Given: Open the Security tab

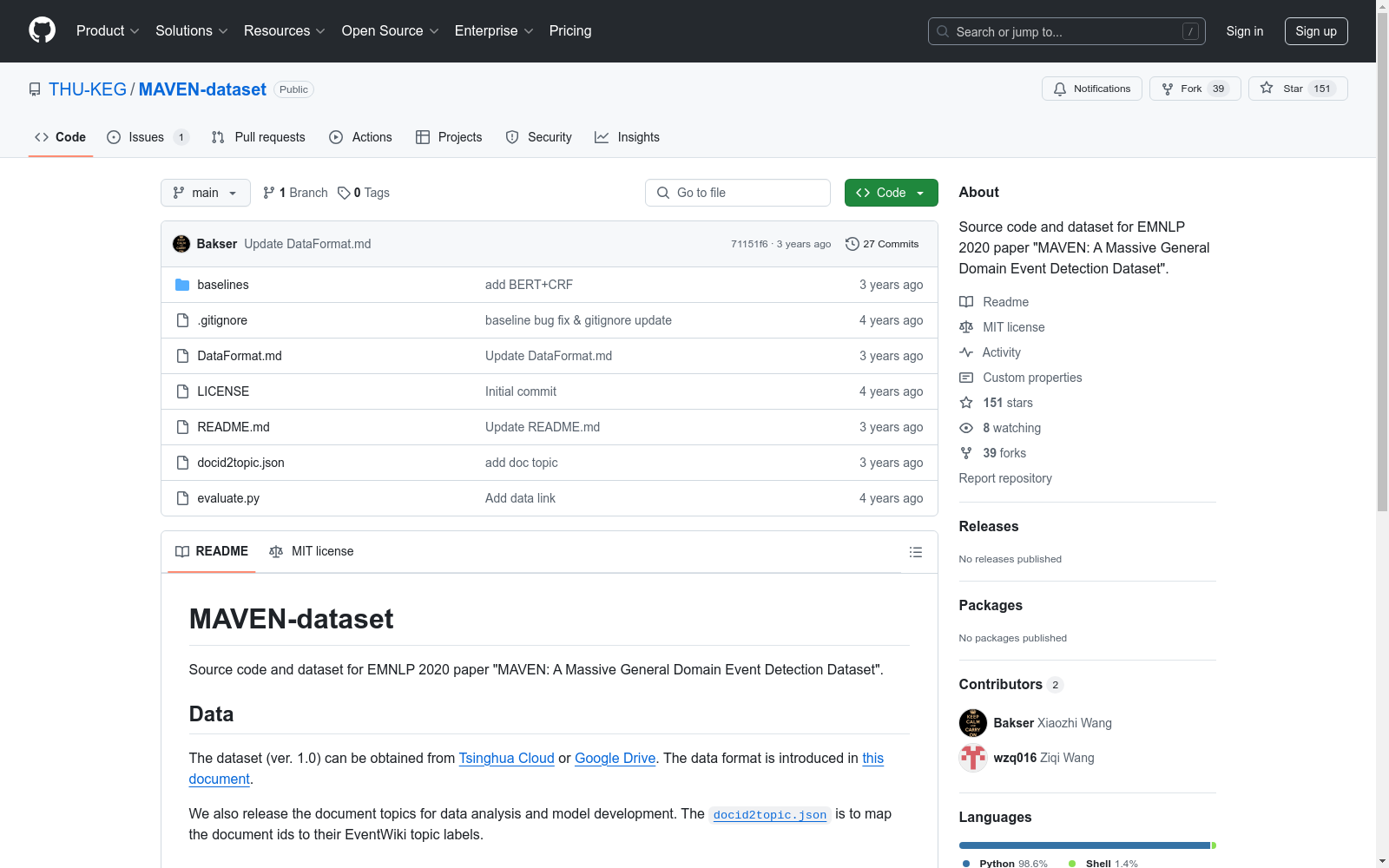Looking at the screenshot, I should (538, 137).
